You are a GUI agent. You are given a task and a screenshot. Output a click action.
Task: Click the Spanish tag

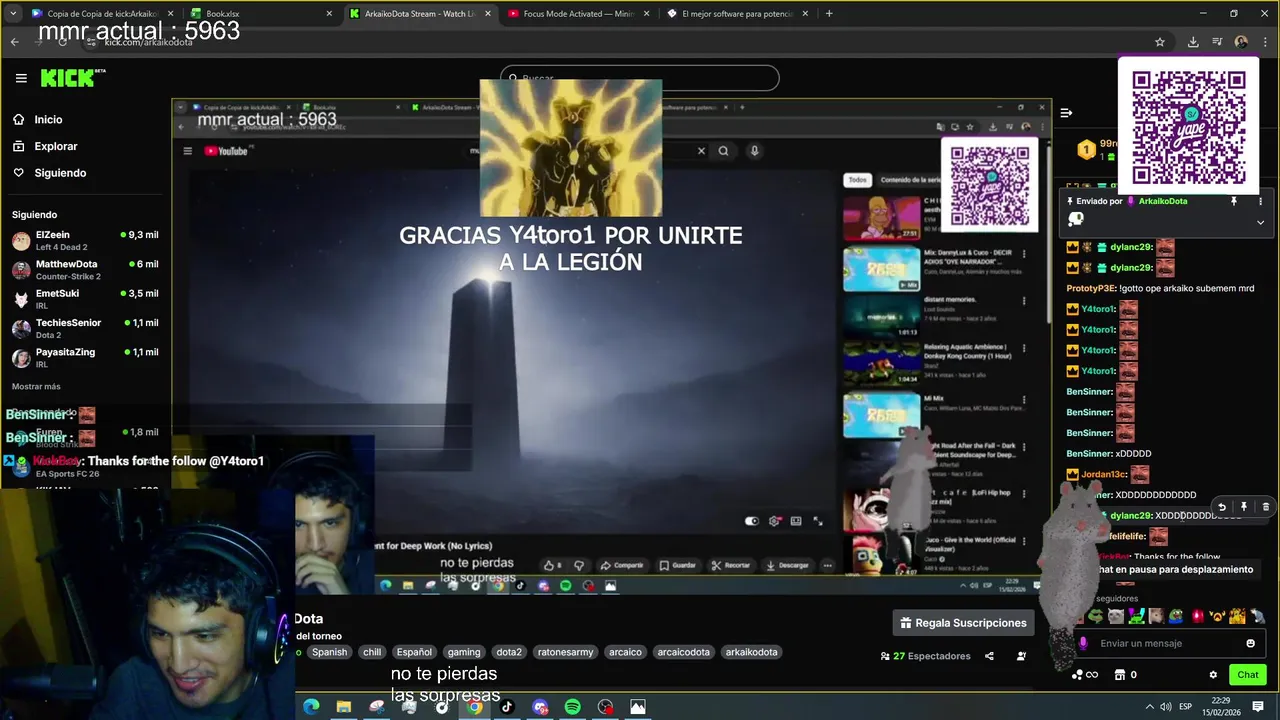pos(329,652)
